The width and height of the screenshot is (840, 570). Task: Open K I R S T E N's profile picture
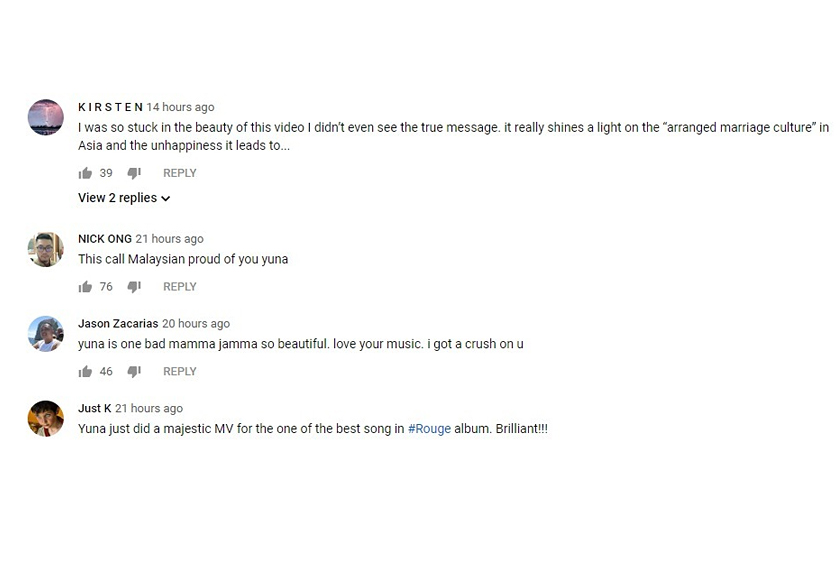(x=46, y=118)
